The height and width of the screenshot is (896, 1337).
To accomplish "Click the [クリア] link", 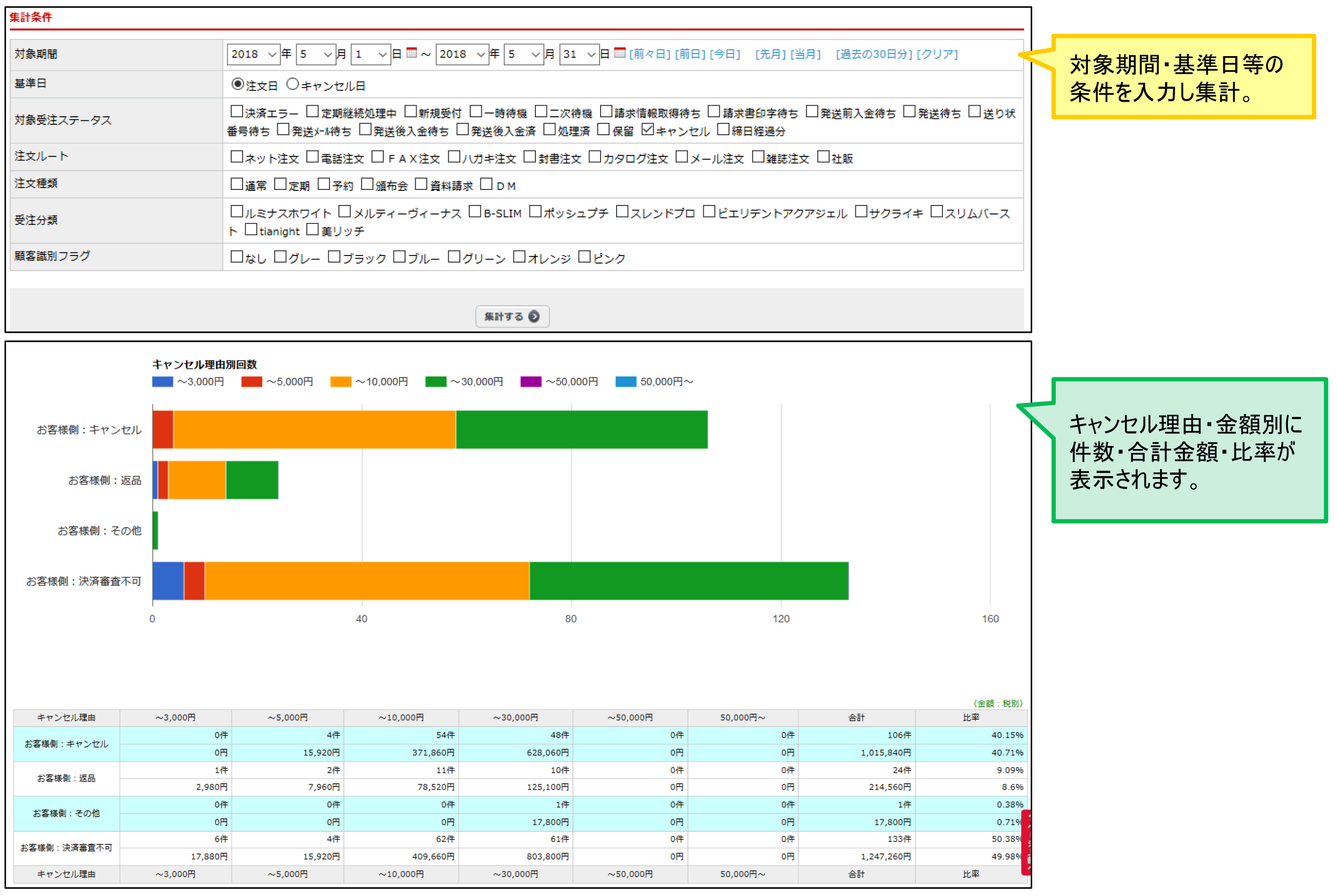I will (937, 54).
